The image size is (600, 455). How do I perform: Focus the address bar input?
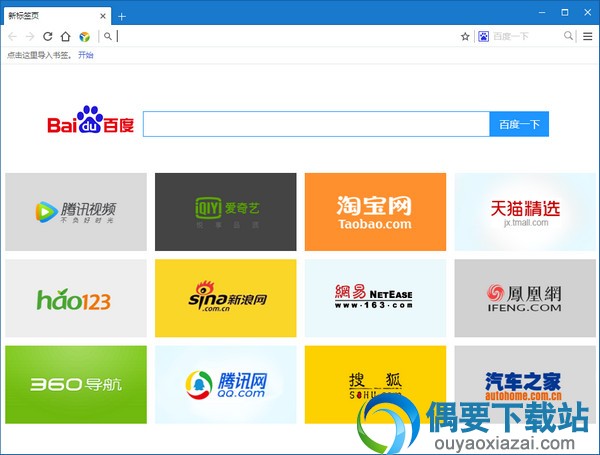pos(287,37)
